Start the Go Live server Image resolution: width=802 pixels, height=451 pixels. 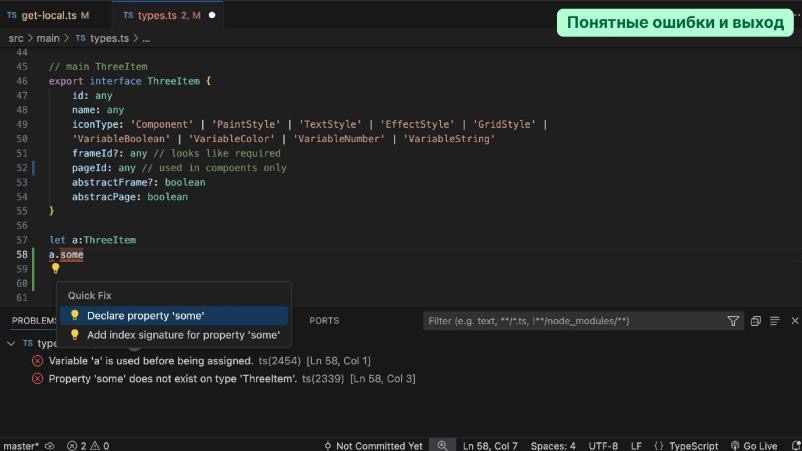[754, 446]
